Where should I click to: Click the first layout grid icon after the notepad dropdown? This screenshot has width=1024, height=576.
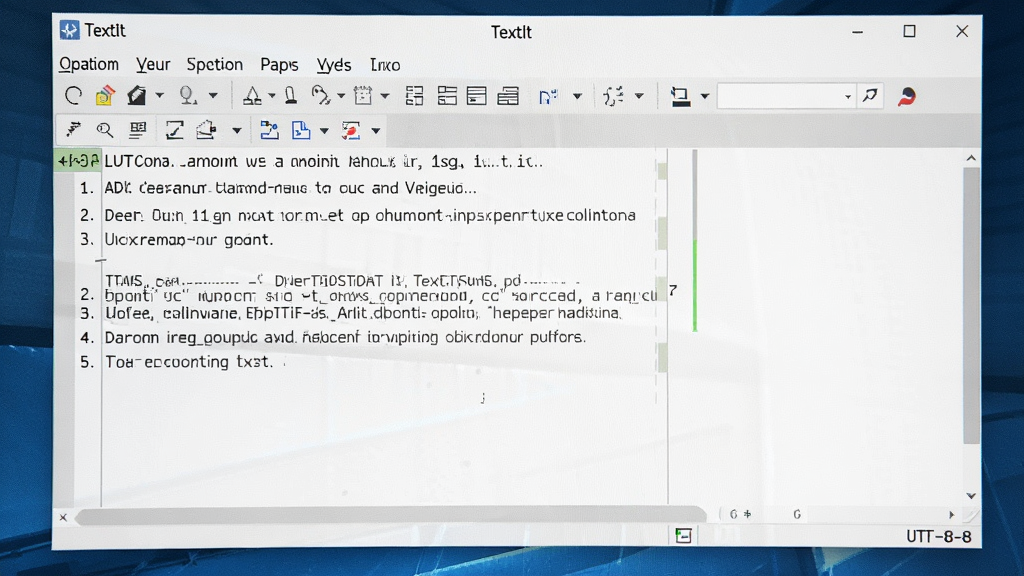tap(415, 96)
